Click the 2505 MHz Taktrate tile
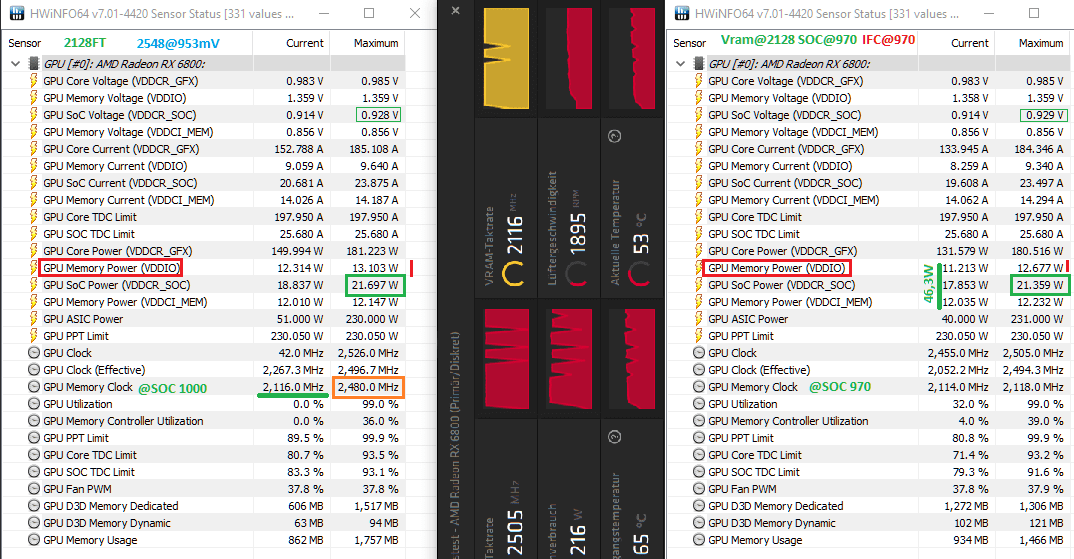The image size is (1074, 559). (x=506, y=488)
